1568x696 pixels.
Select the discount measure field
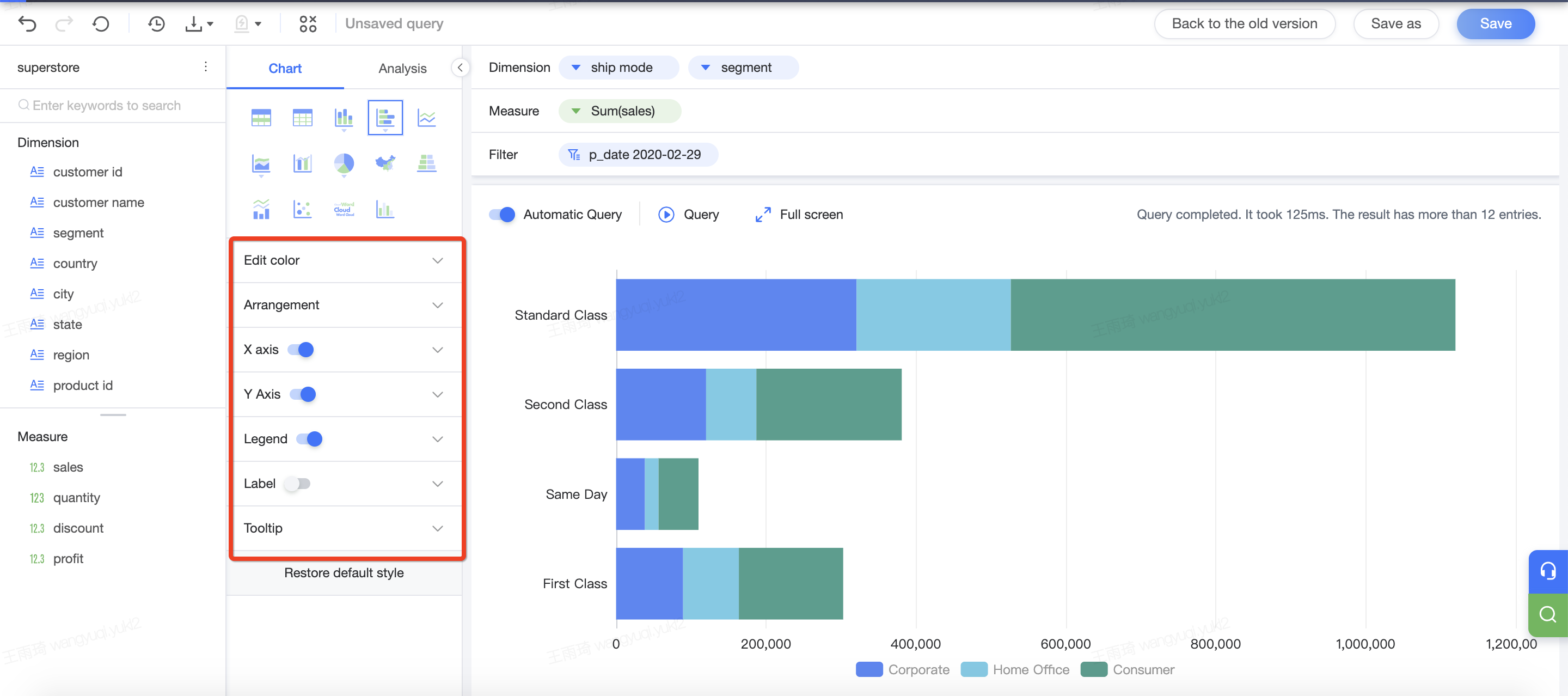(78, 529)
